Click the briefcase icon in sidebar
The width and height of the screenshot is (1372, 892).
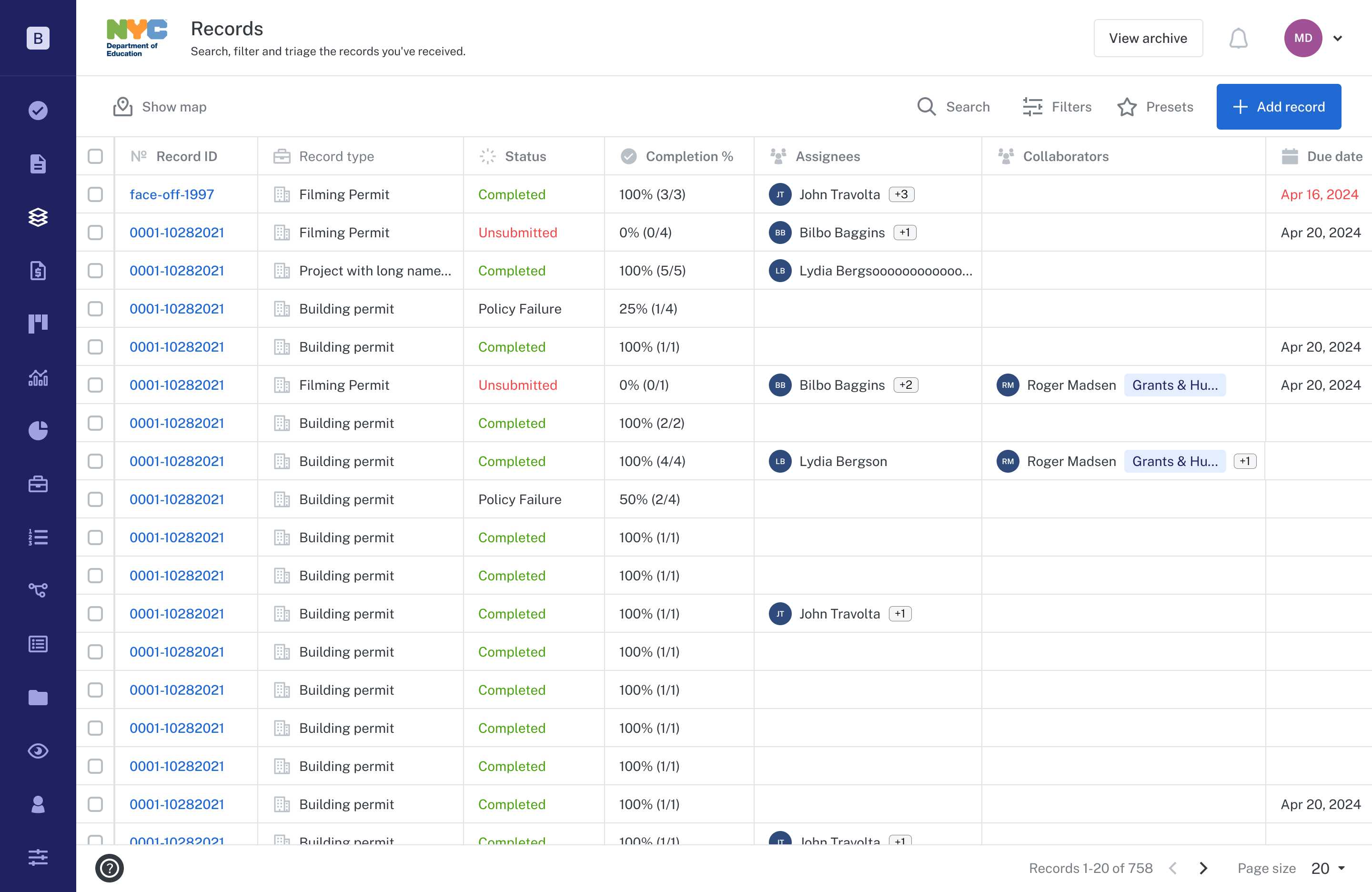pyautogui.click(x=38, y=484)
